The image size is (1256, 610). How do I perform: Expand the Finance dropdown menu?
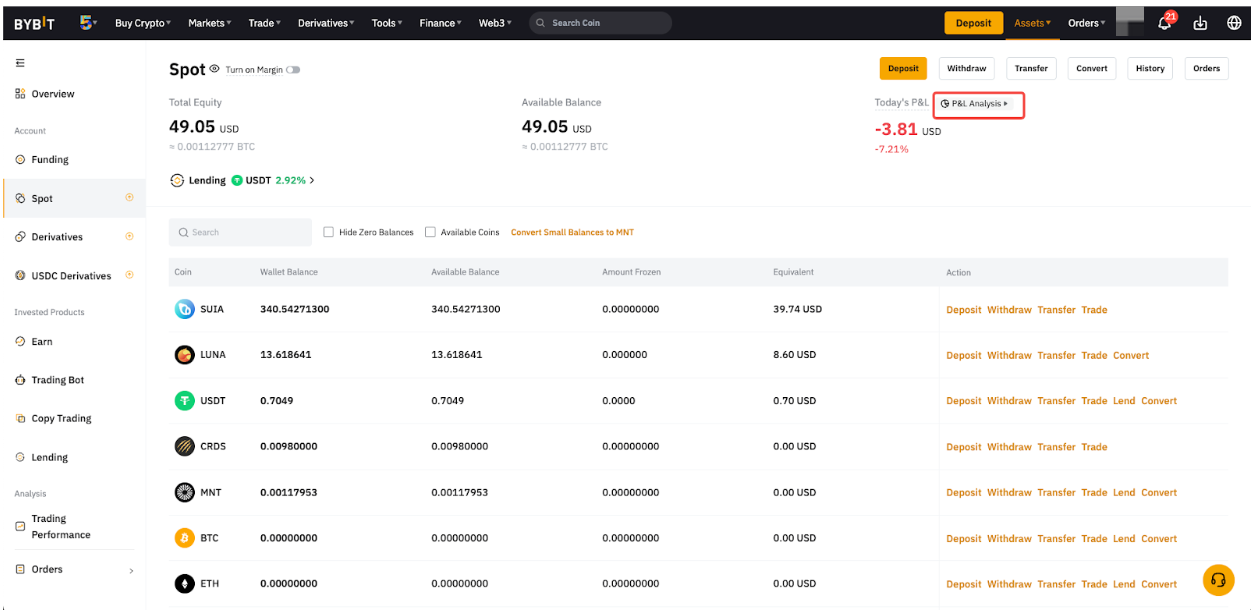coord(441,23)
